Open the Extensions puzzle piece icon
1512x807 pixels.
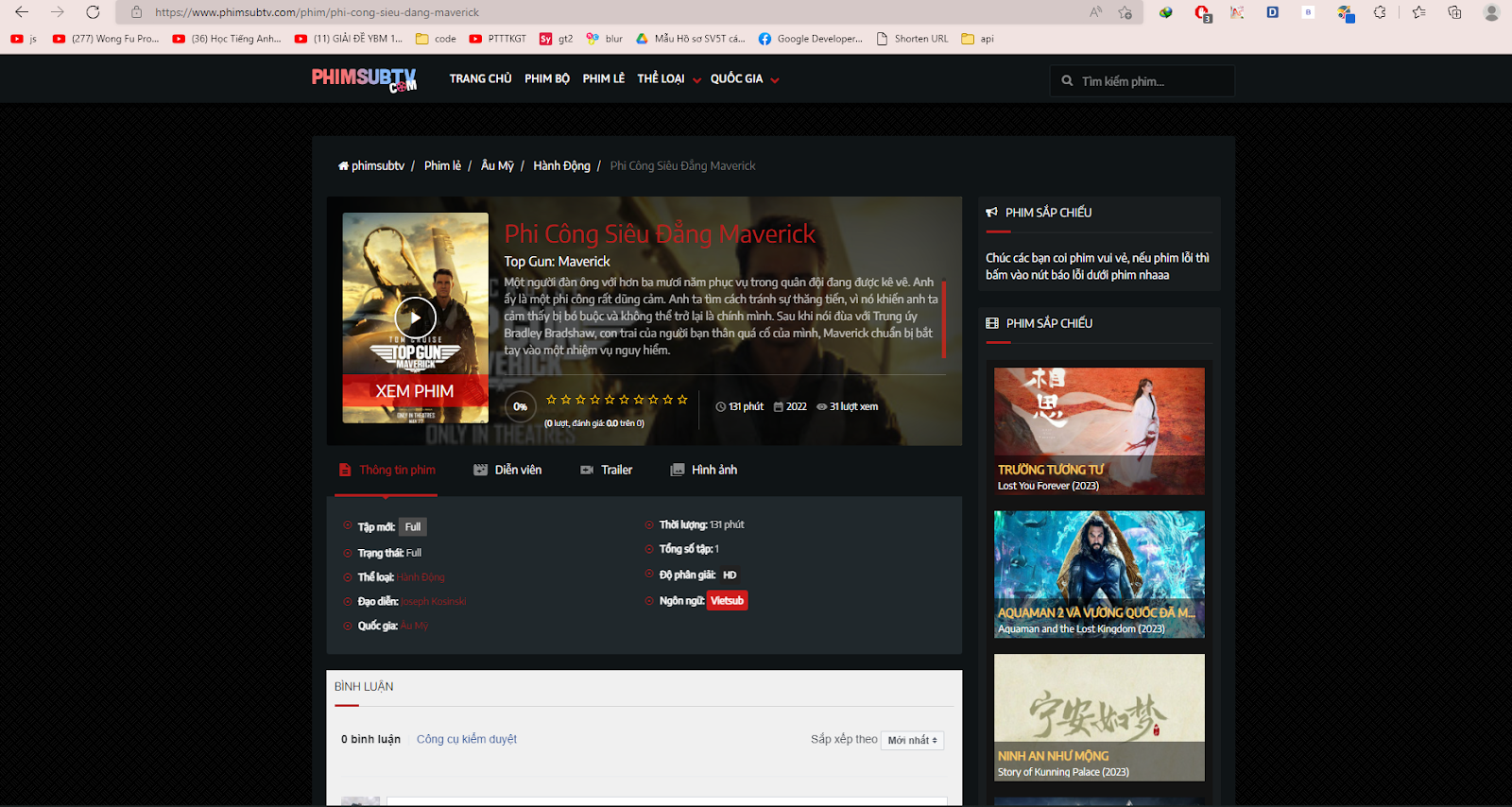(x=1380, y=12)
